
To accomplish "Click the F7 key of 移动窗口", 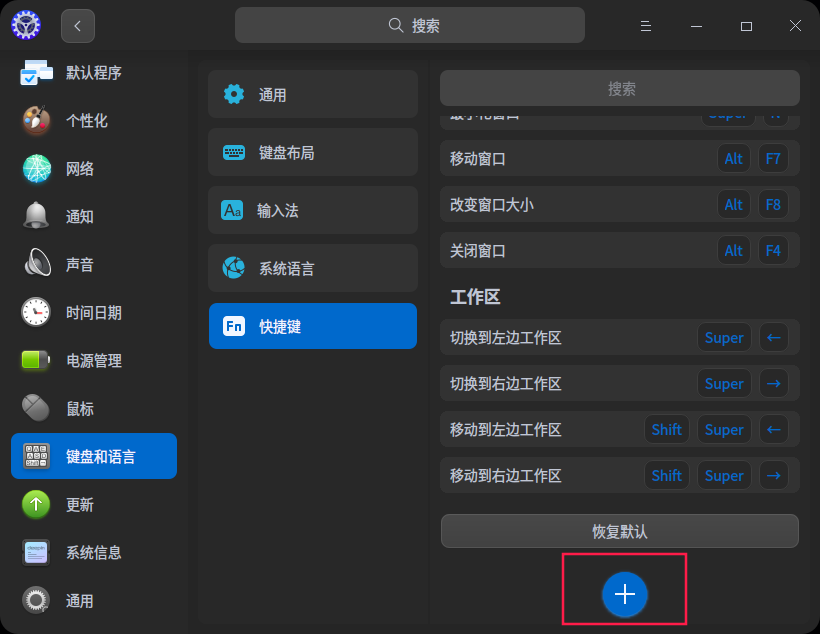I will tap(773, 158).
